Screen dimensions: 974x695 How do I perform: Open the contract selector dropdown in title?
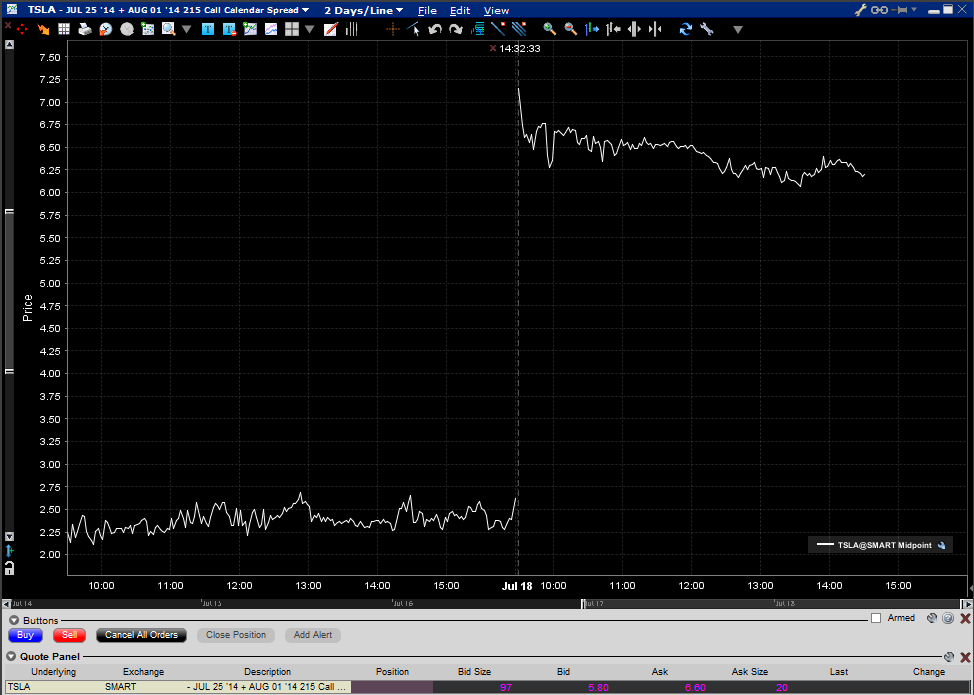pyautogui.click(x=305, y=10)
